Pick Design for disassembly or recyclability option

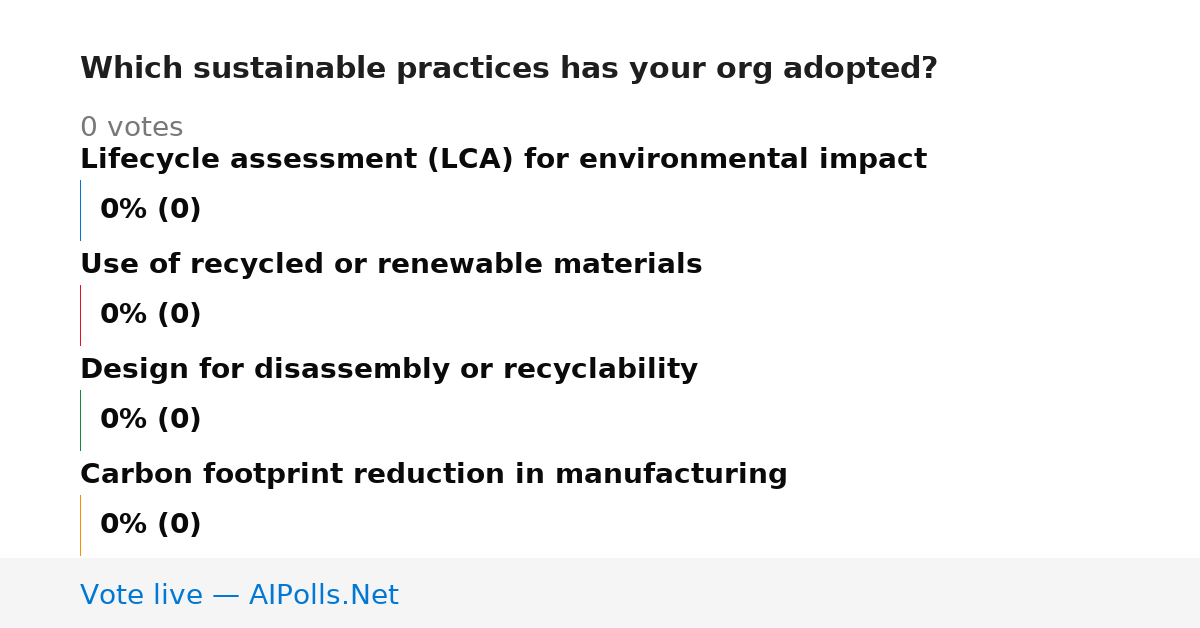[x=389, y=370]
